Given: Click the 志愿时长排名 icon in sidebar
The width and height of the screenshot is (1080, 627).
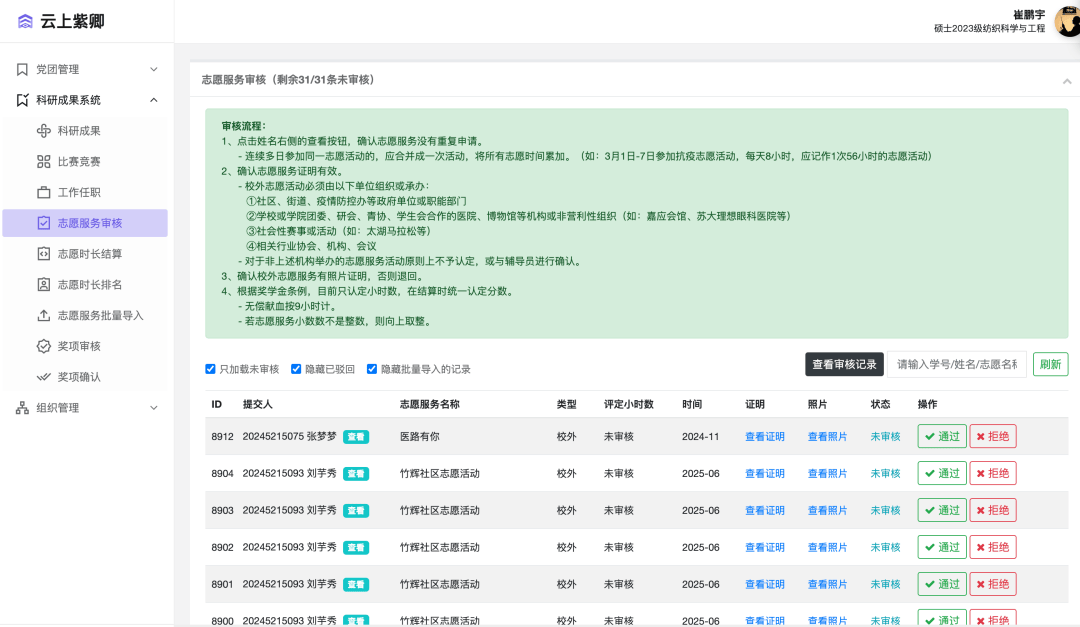Looking at the screenshot, I should [x=44, y=285].
